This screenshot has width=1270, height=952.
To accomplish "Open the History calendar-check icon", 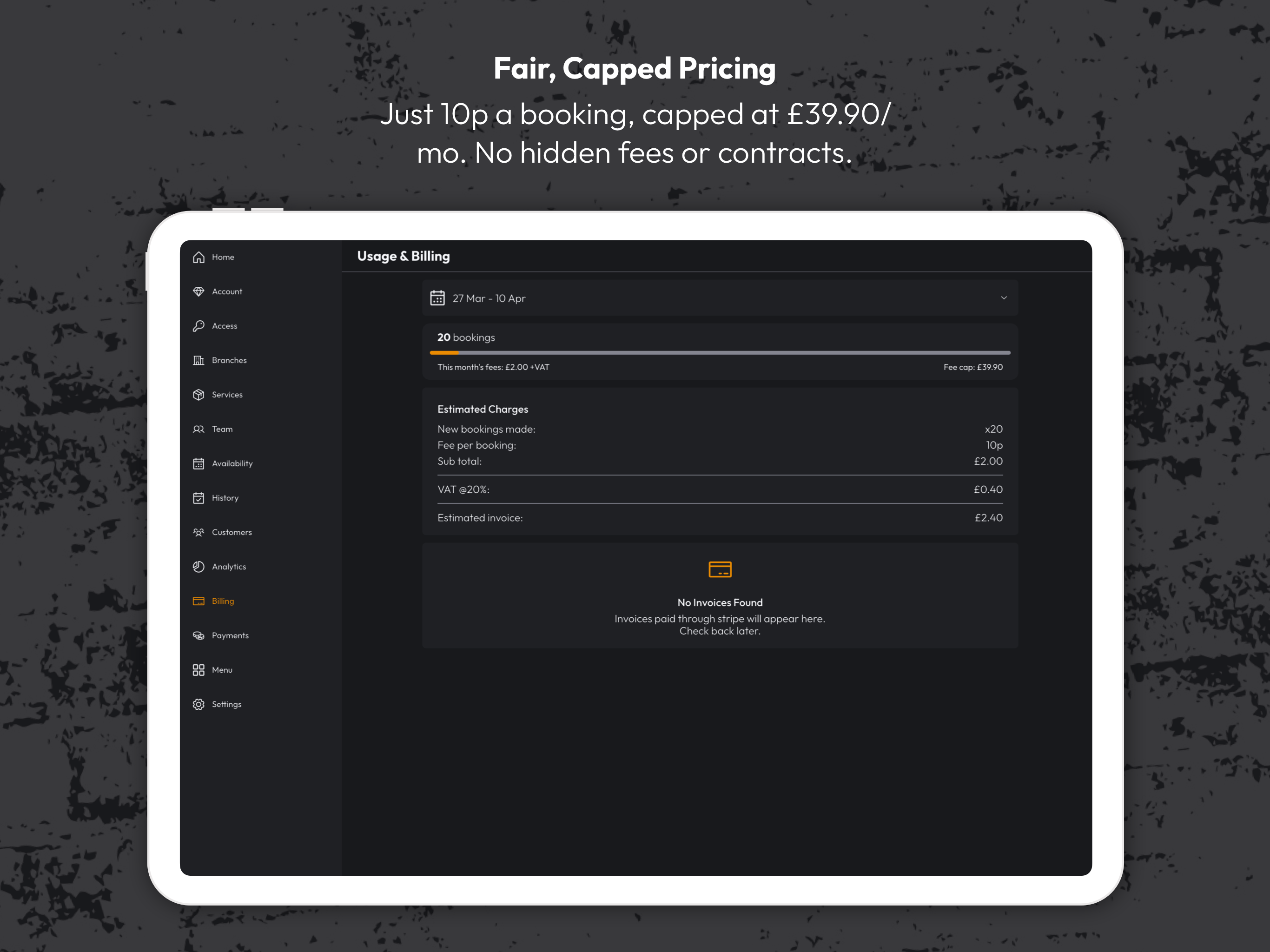I will [198, 498].
